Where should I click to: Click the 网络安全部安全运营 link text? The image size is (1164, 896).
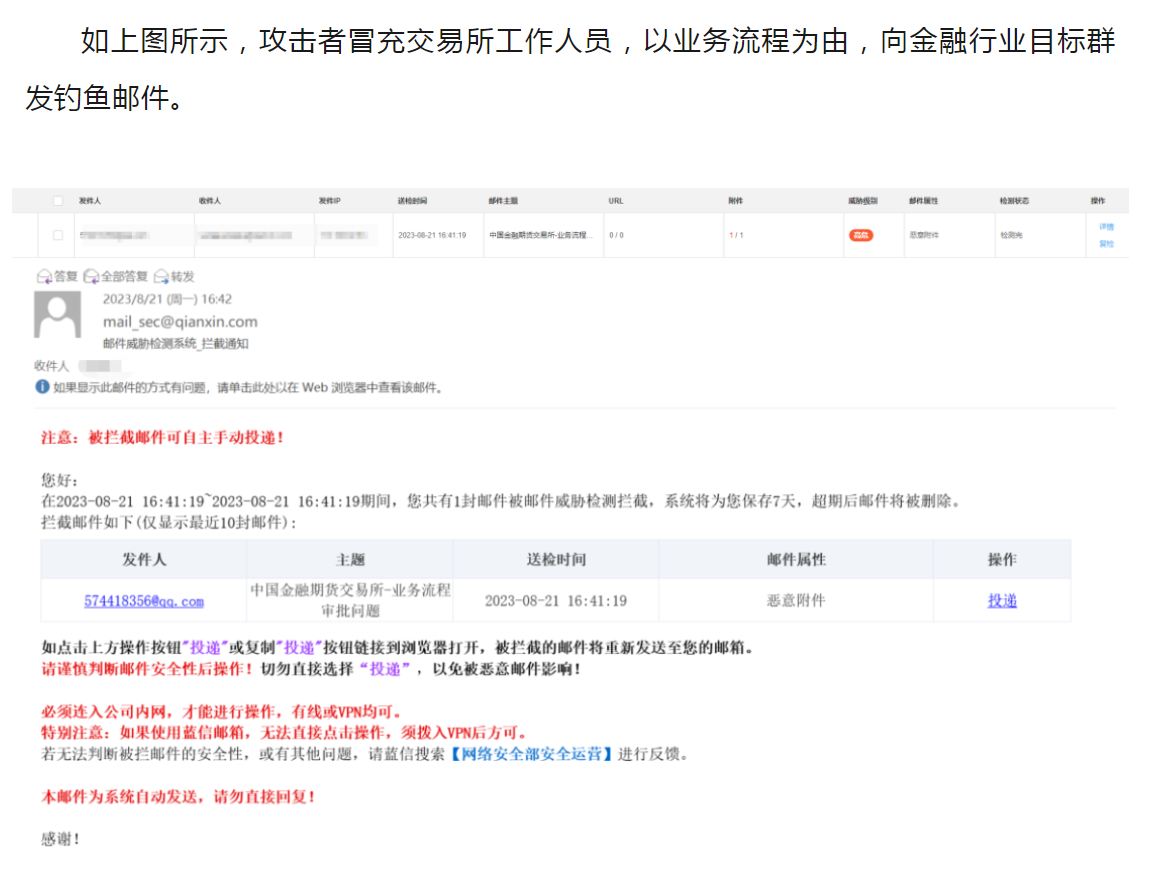531,754
